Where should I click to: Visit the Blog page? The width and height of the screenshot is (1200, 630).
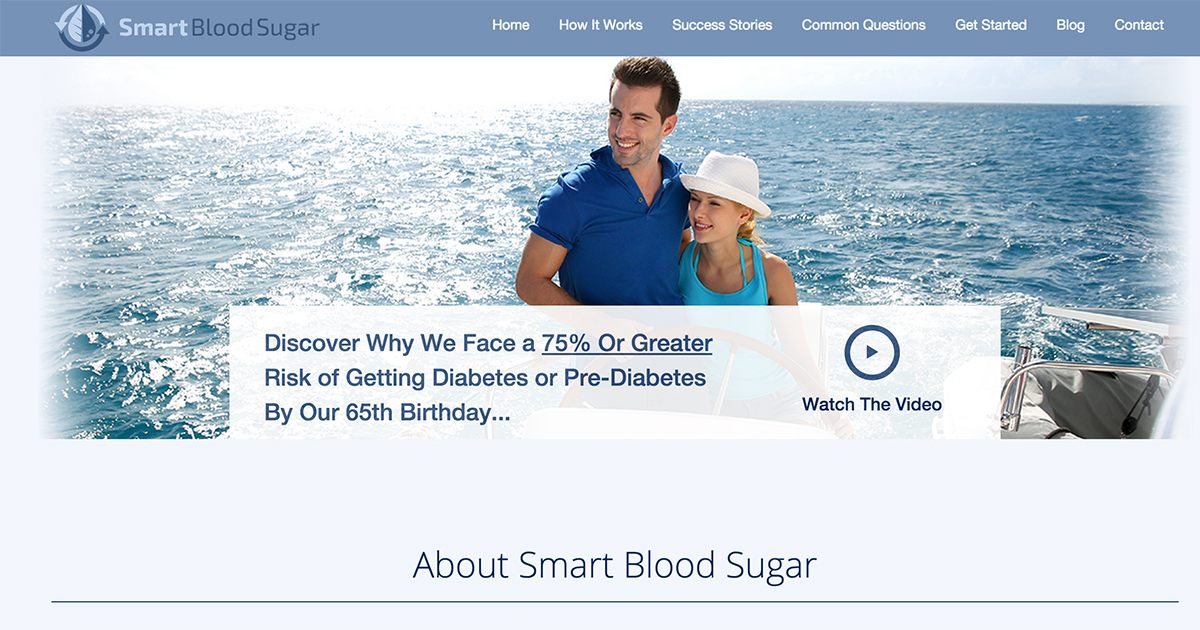[x=1070, y=25]
